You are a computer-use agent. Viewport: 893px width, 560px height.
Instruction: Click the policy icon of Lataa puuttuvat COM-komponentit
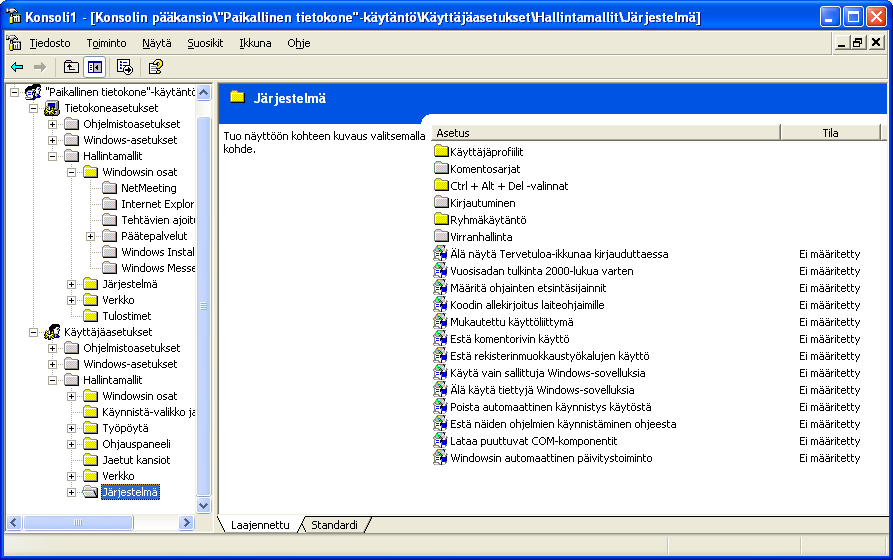click(440, 441)
